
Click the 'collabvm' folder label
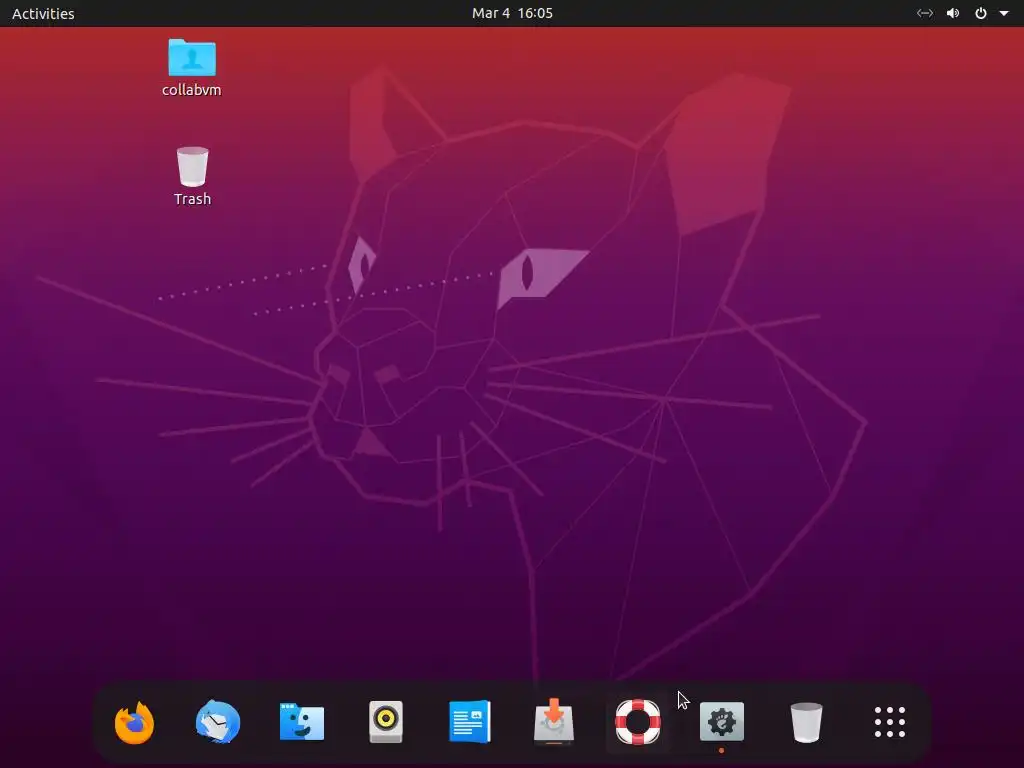click(192, 90)
